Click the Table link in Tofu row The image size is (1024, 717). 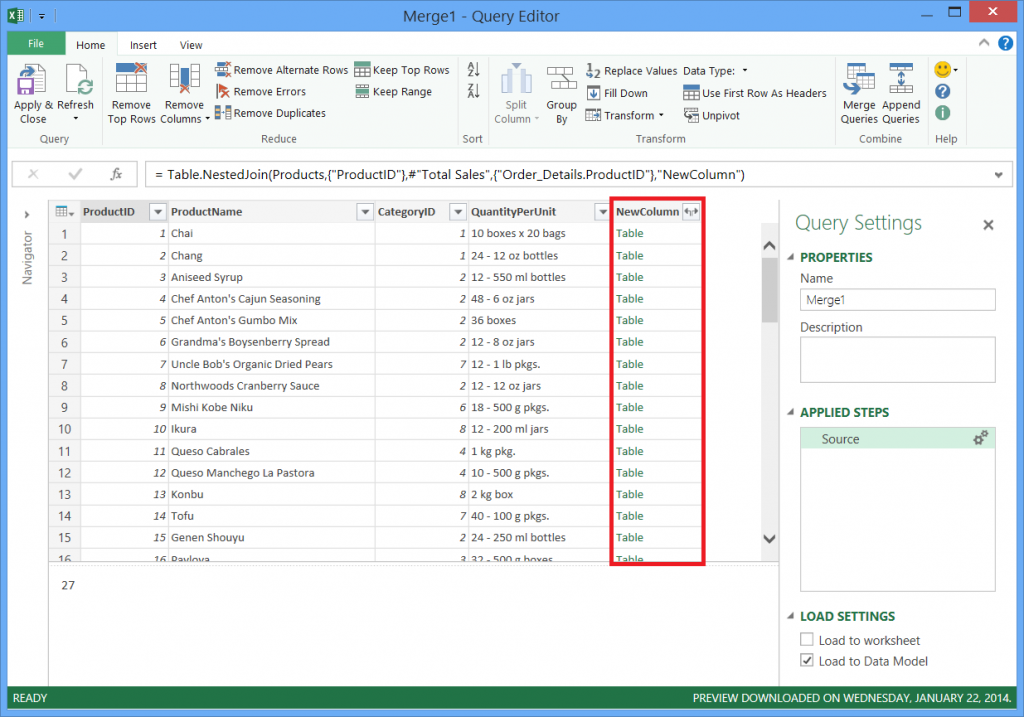[x=630, y=516]
